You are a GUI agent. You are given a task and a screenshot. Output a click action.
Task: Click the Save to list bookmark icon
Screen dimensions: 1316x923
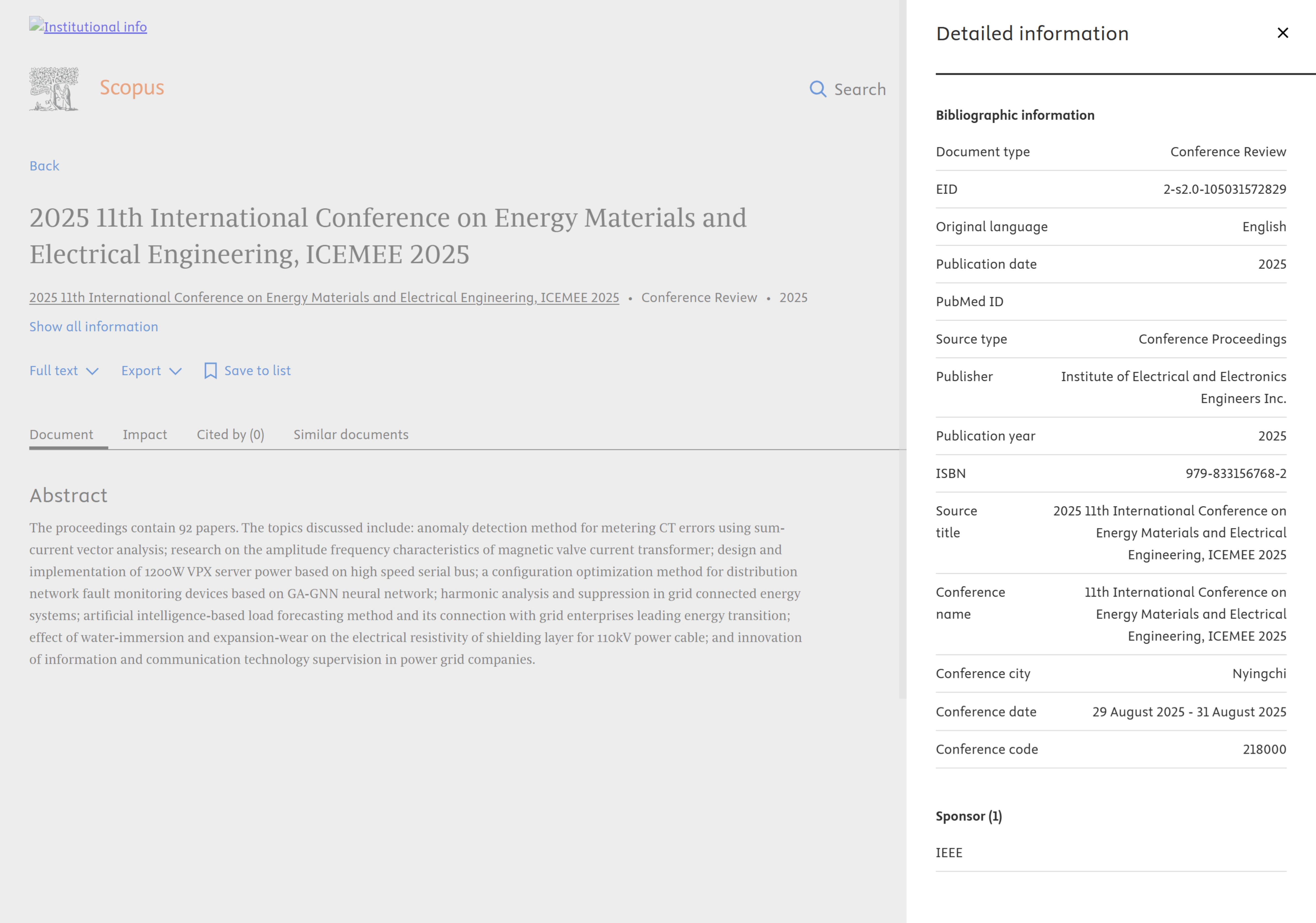pos(210,371)
